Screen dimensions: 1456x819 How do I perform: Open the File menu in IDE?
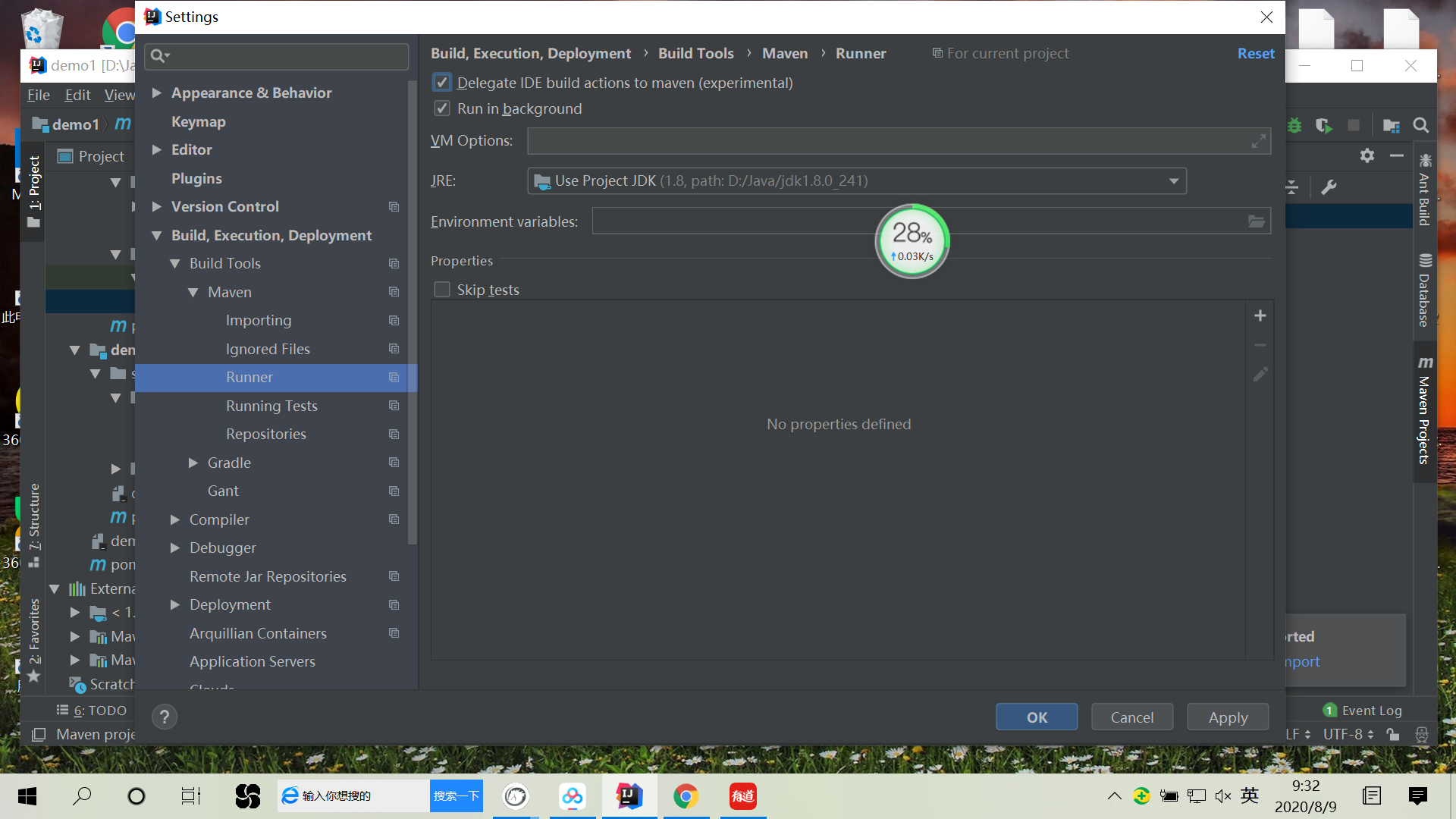(39, 95)
